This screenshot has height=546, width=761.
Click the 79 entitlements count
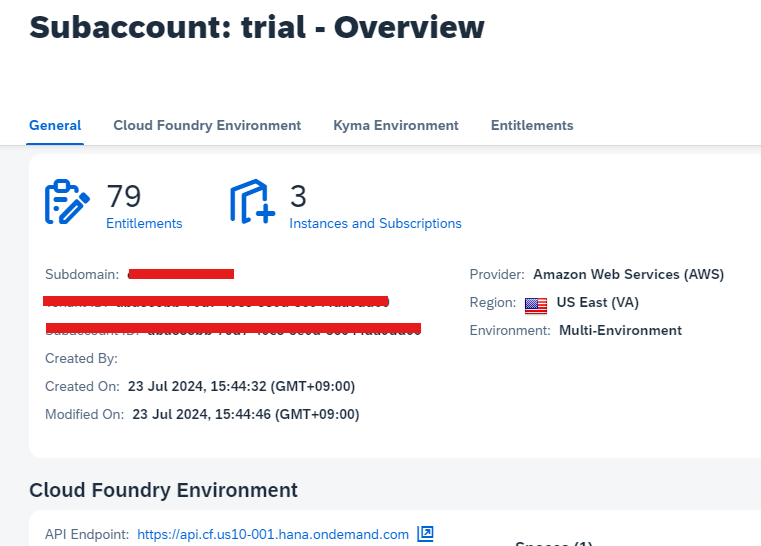pos(124,195)
